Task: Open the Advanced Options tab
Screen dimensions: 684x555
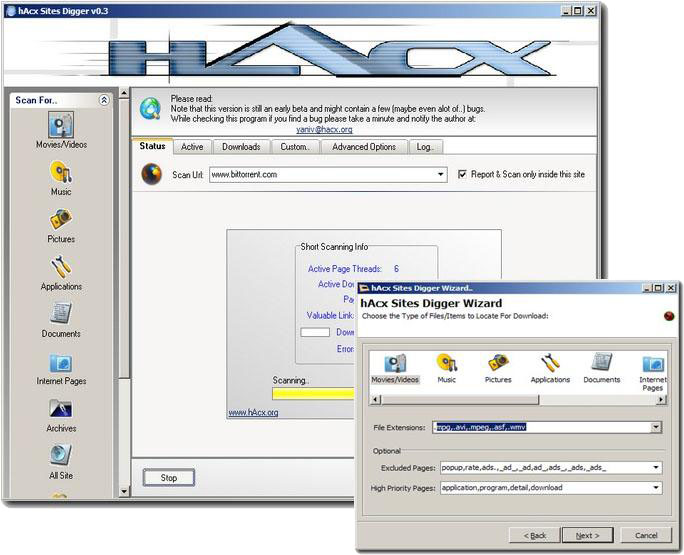Action: [364, 147]
